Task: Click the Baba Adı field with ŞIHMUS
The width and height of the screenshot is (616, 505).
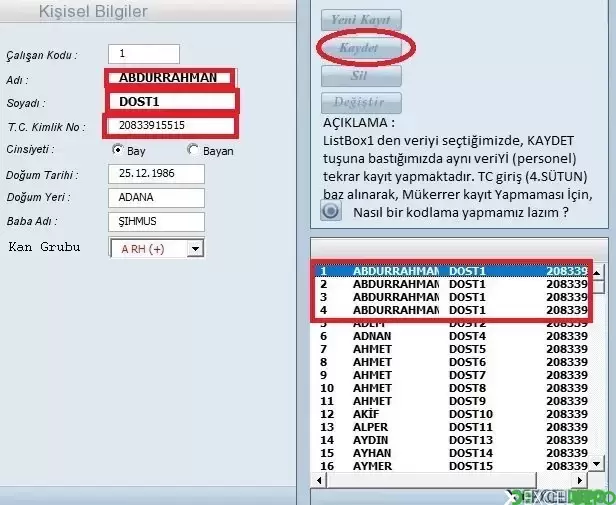Action: (156, 222)
